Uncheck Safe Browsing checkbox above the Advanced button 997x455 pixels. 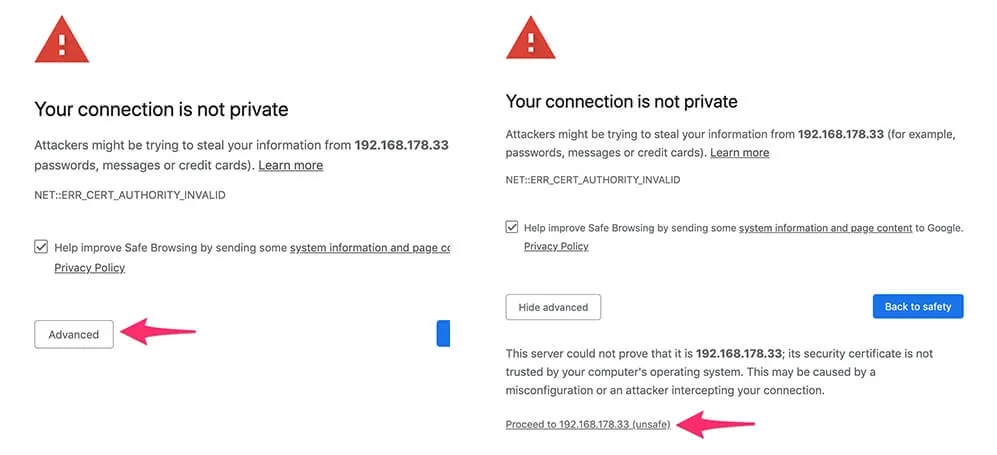[41, 247]
